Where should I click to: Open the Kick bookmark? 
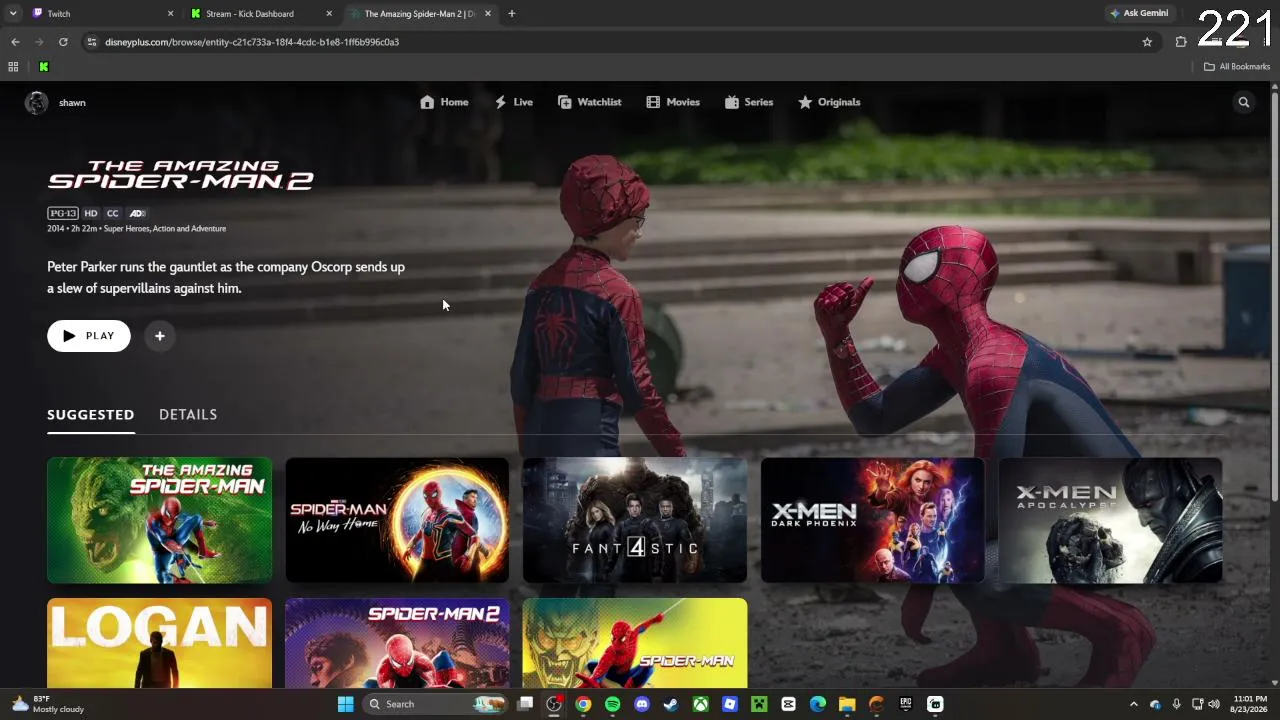pos(44,67)
